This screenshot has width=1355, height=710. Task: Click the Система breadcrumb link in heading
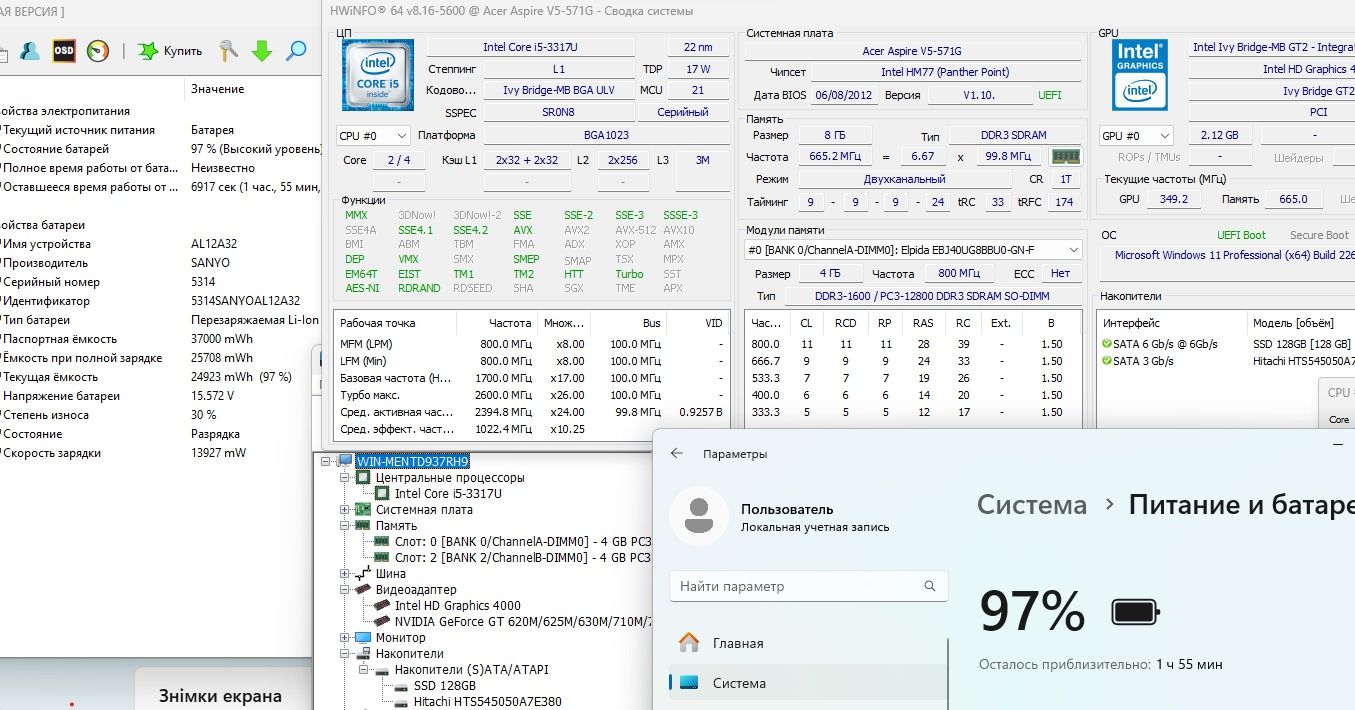click(x=1032, y=504)
